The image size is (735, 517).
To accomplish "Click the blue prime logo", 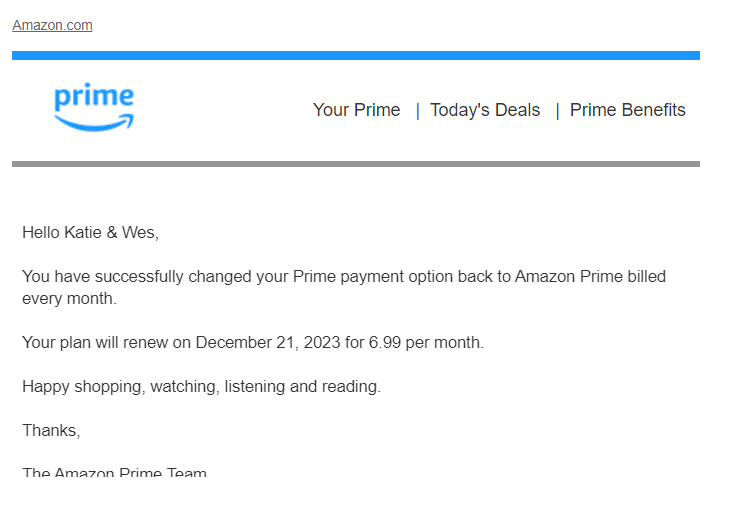I will (94, 107).
